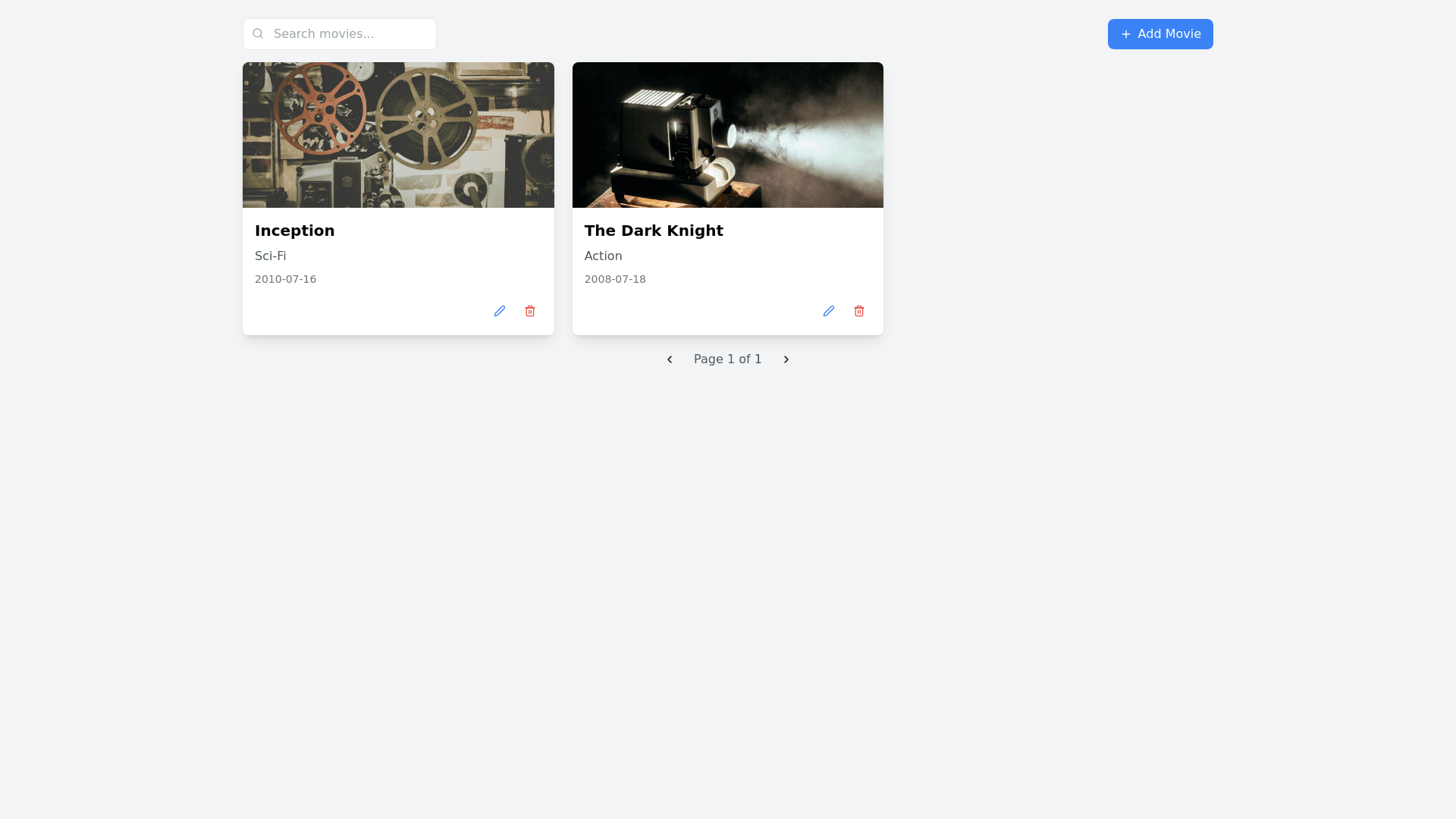
Task: Delete the Inception movie
Action: [x=530, y=311]
